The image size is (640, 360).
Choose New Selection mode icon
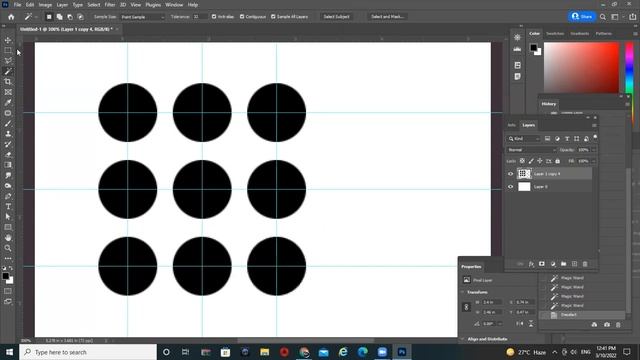[x=49, y=17]
